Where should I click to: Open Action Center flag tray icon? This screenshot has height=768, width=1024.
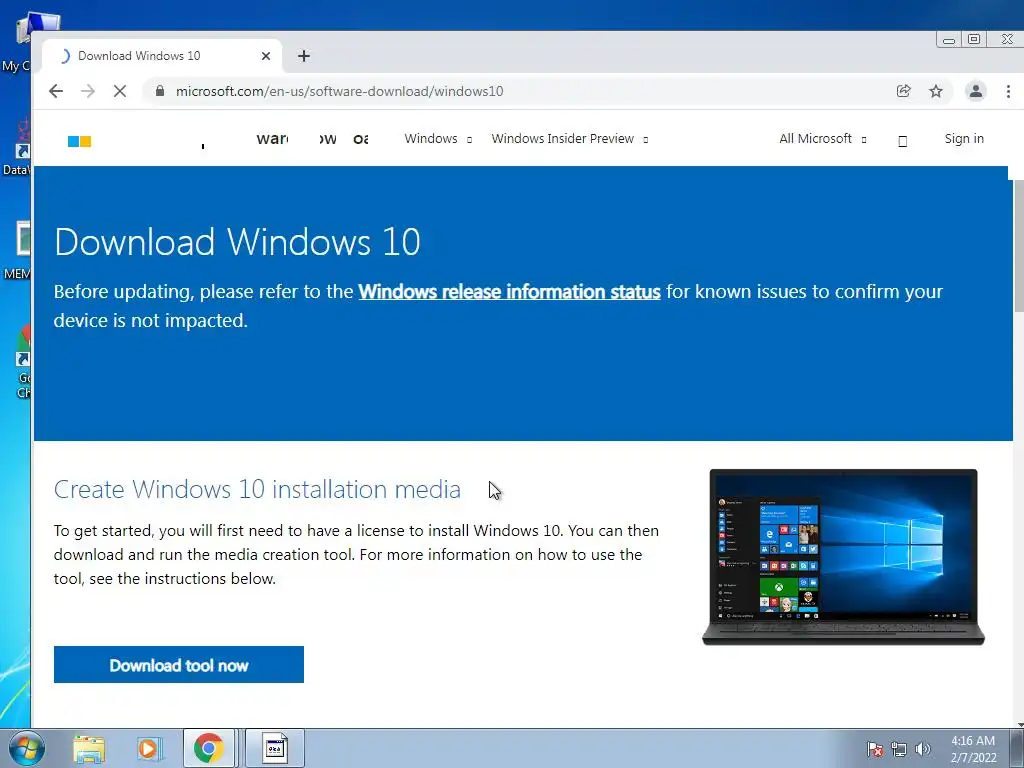[875, 749]
